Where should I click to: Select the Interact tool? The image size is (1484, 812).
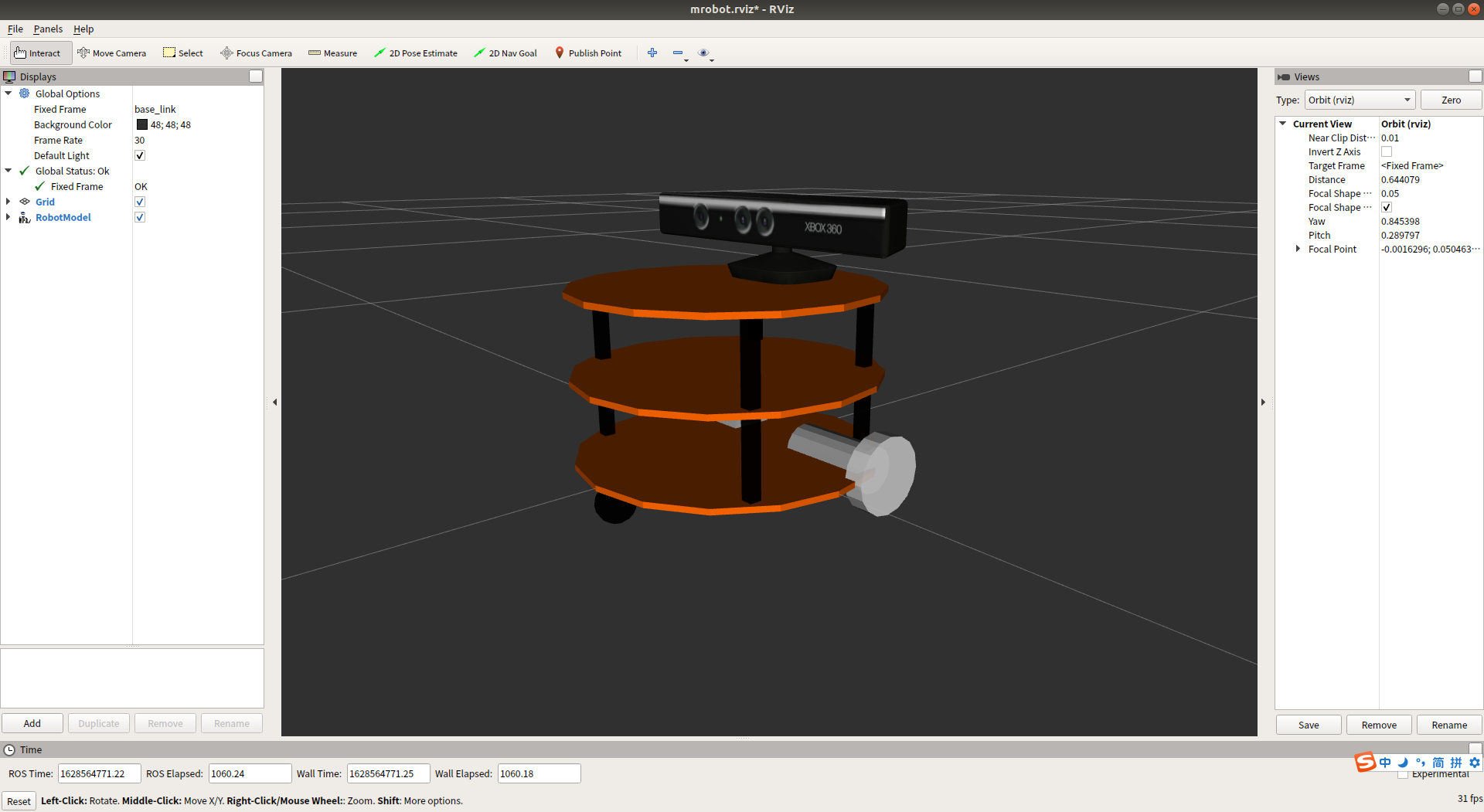[38, 53]
